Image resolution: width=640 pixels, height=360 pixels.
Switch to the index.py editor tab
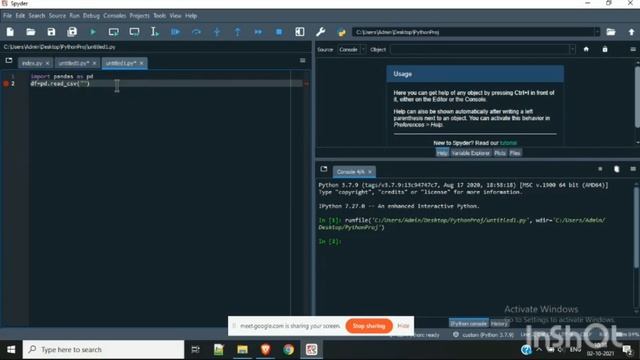coord(32,63)
